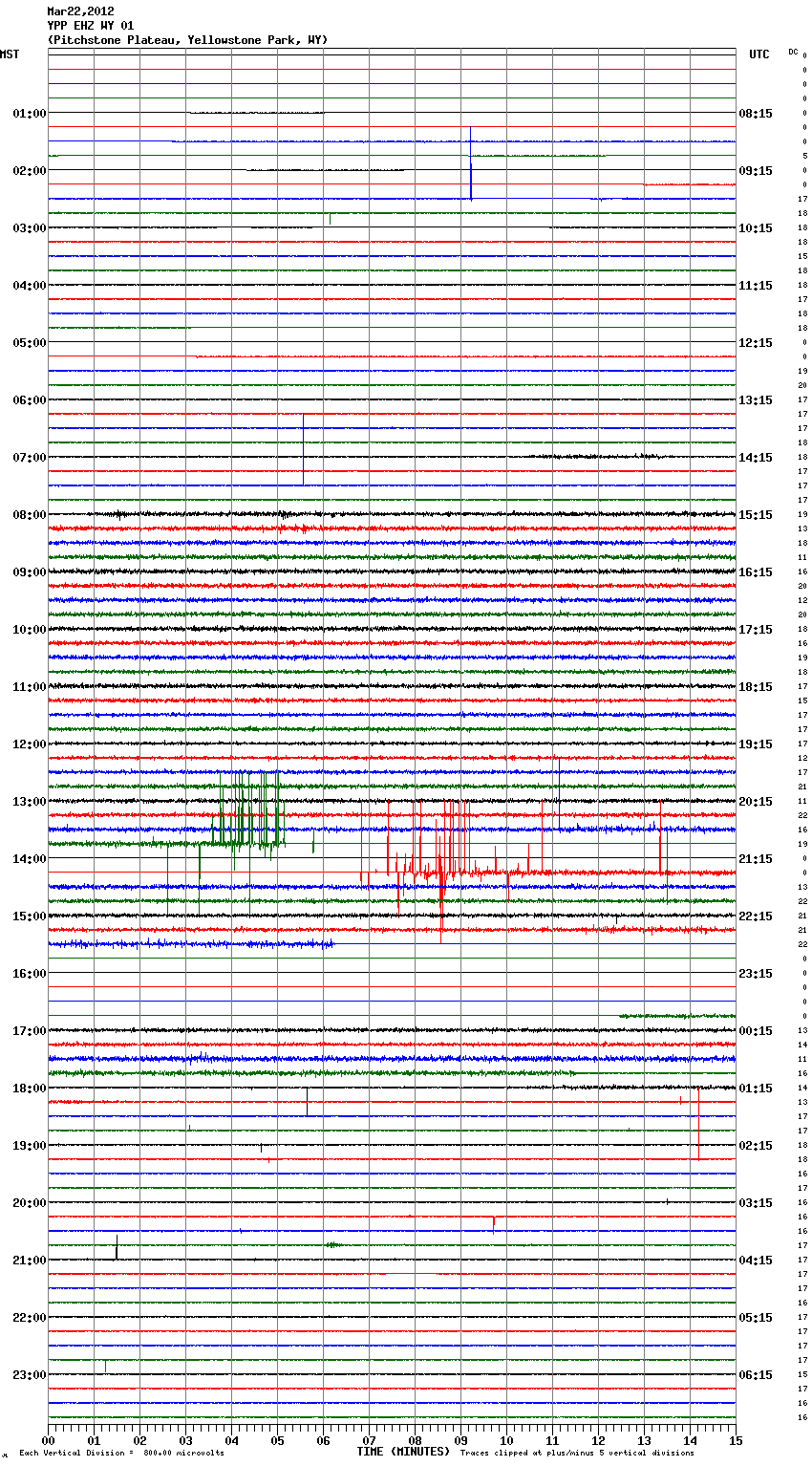Click the 09:15 UTC time label

click(x=756, y=171)
